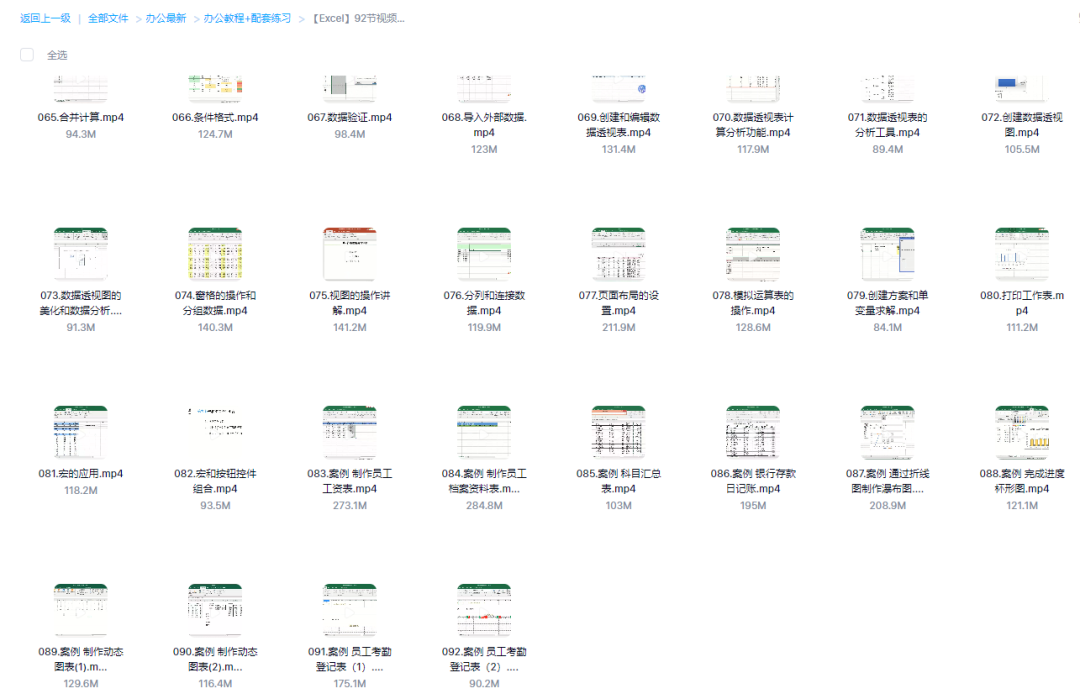The height and width of the screenshot is (699, 1080).
Task: Select 088.案例 完成进度杯形图.mp4 thumbnail
Action: (1022, 432)
